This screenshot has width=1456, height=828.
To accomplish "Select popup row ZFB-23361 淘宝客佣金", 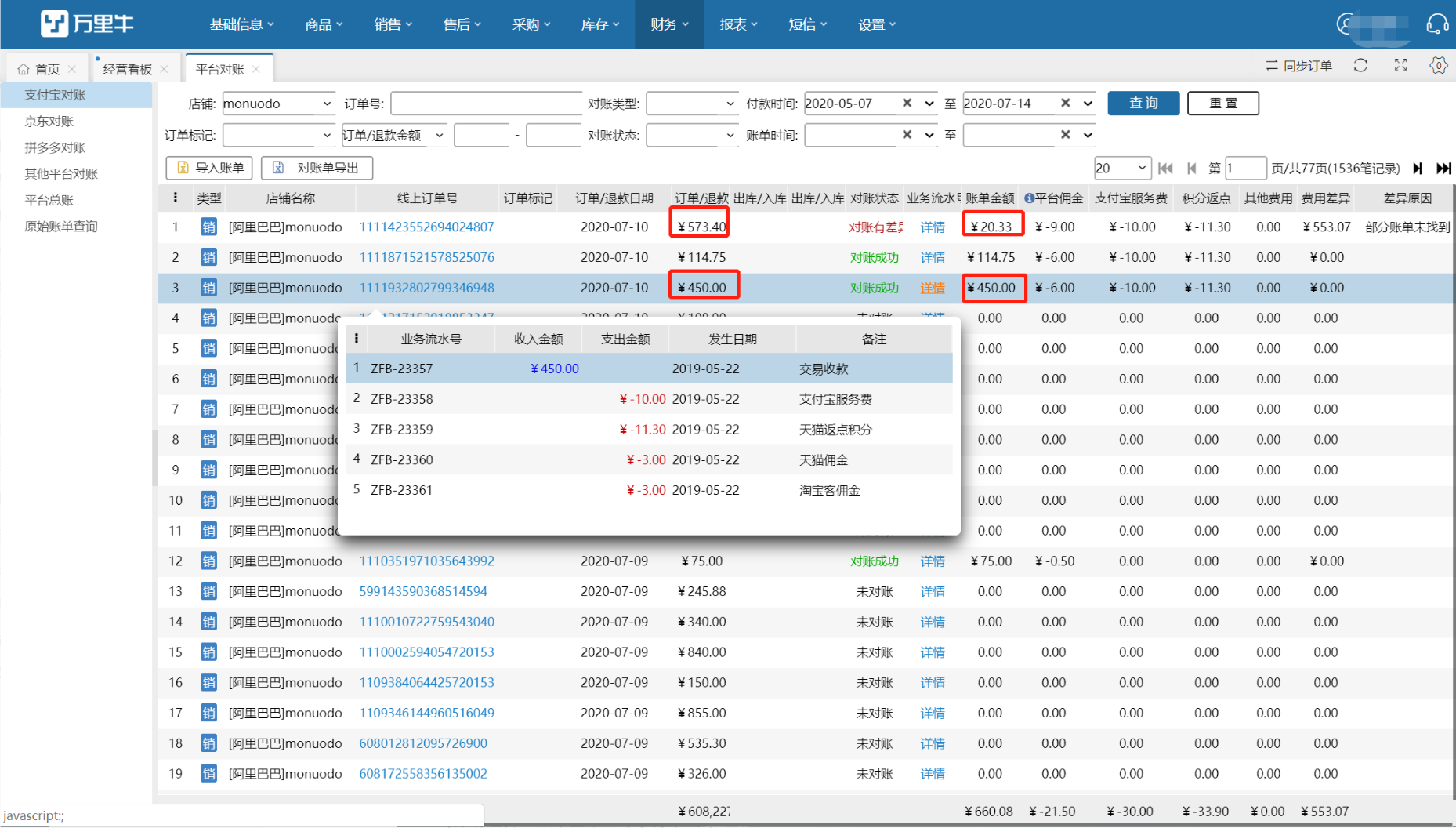I will coord(649,490).
